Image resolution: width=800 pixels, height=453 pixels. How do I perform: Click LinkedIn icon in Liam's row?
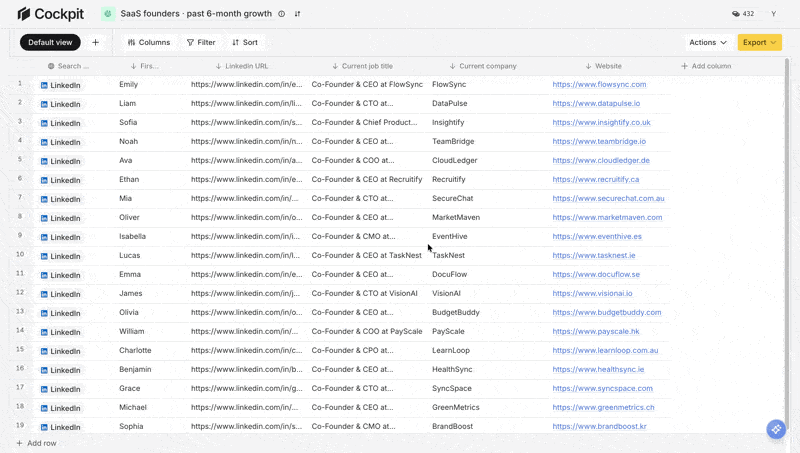point(44,104)
